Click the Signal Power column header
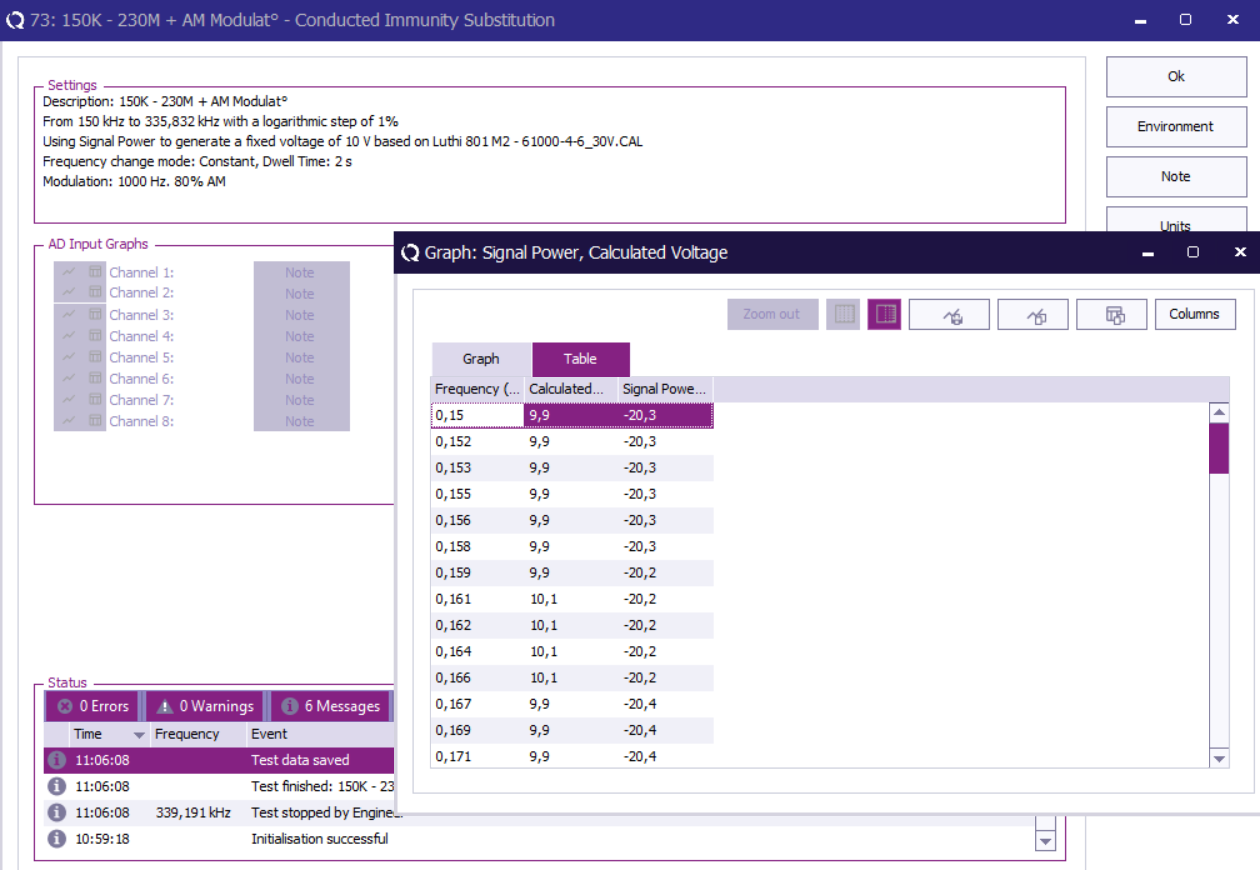The height and width of the screenshot is (870, 1260). pos(665,388)
